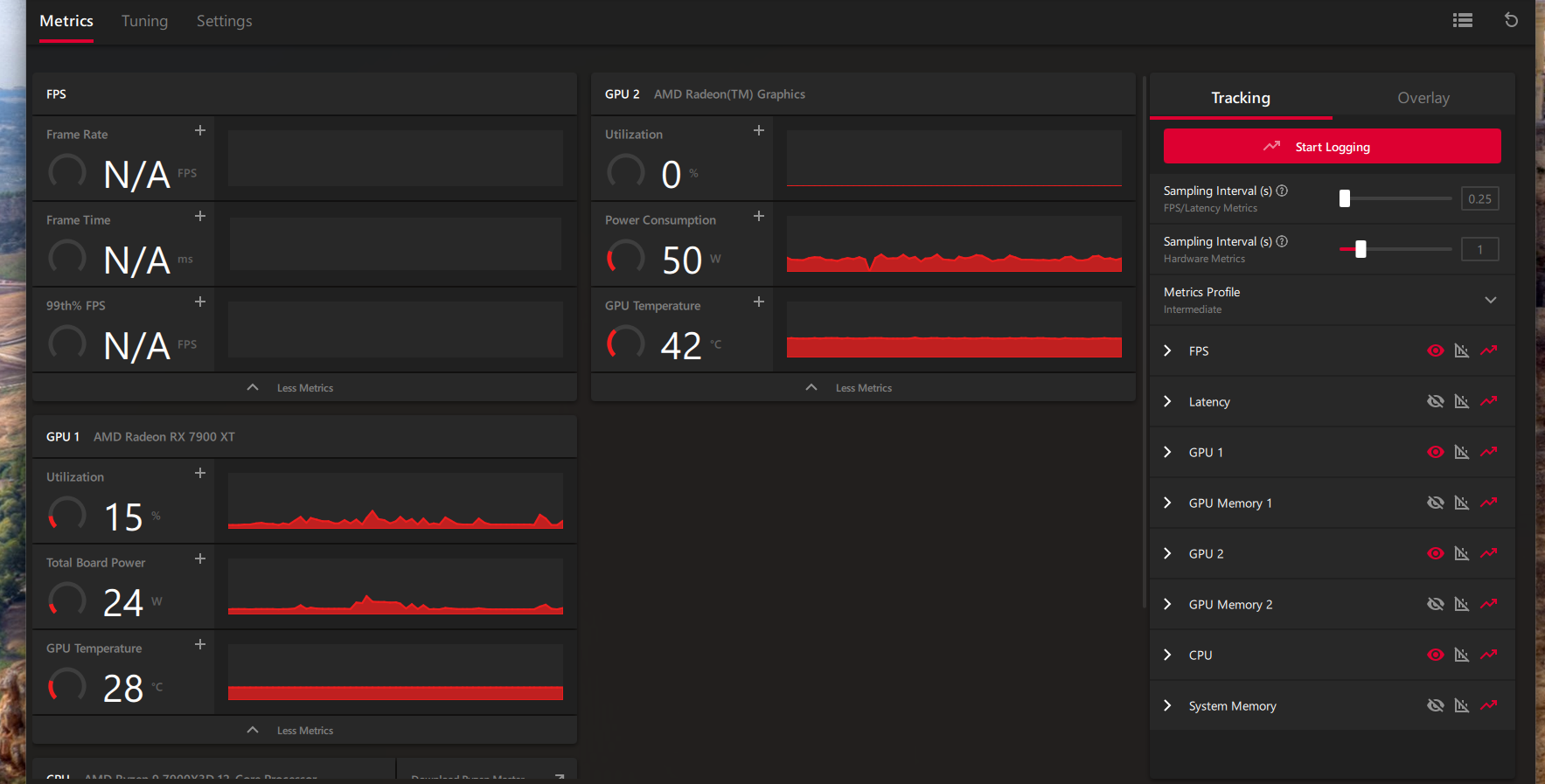
Task: Add GPU 2 Utilization with plus icon
Action: [759, 130]
